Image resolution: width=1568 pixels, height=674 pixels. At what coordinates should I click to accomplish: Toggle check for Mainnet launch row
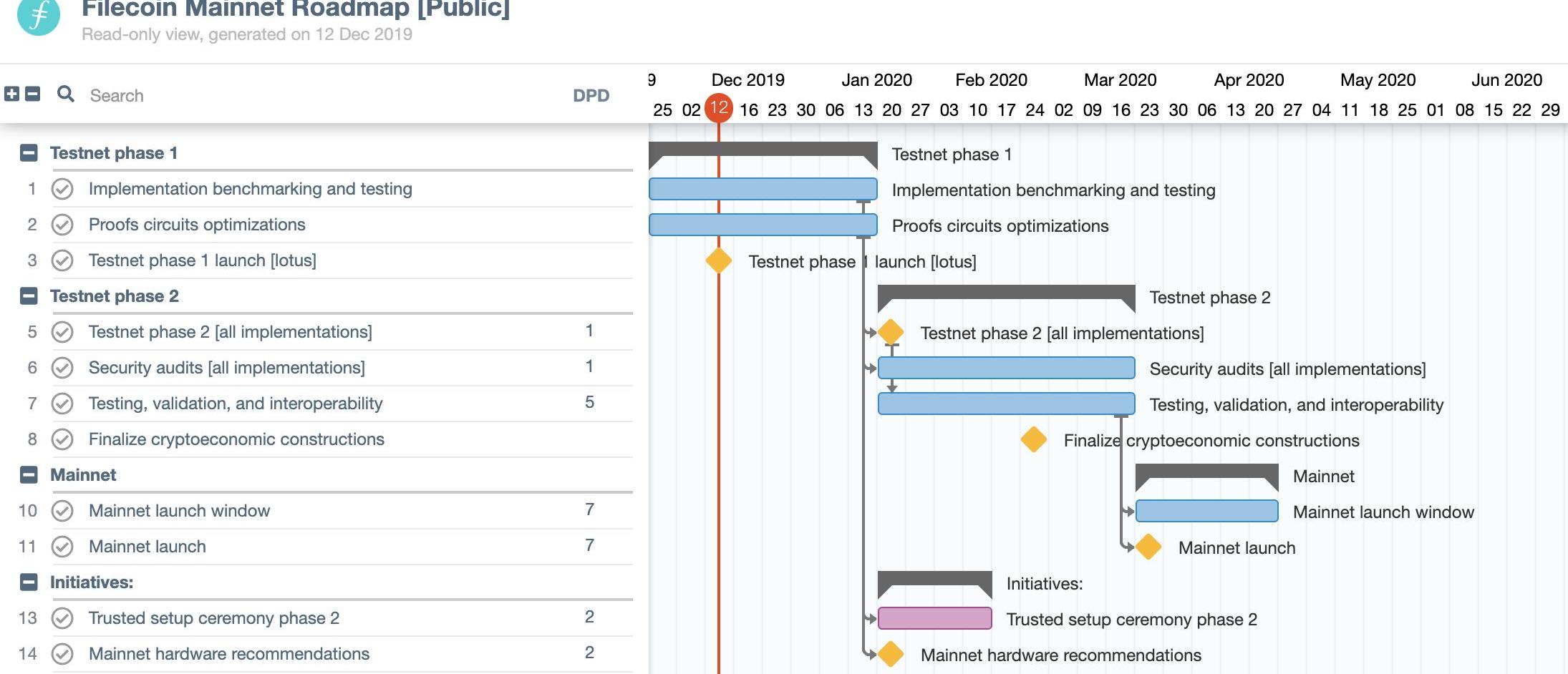[62, 547]
